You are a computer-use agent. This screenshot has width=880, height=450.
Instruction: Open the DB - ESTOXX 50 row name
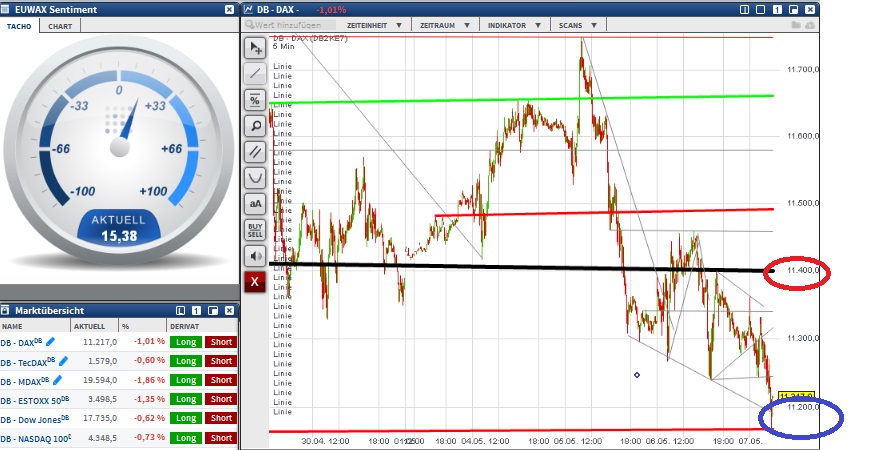click(x=35, y=400)
